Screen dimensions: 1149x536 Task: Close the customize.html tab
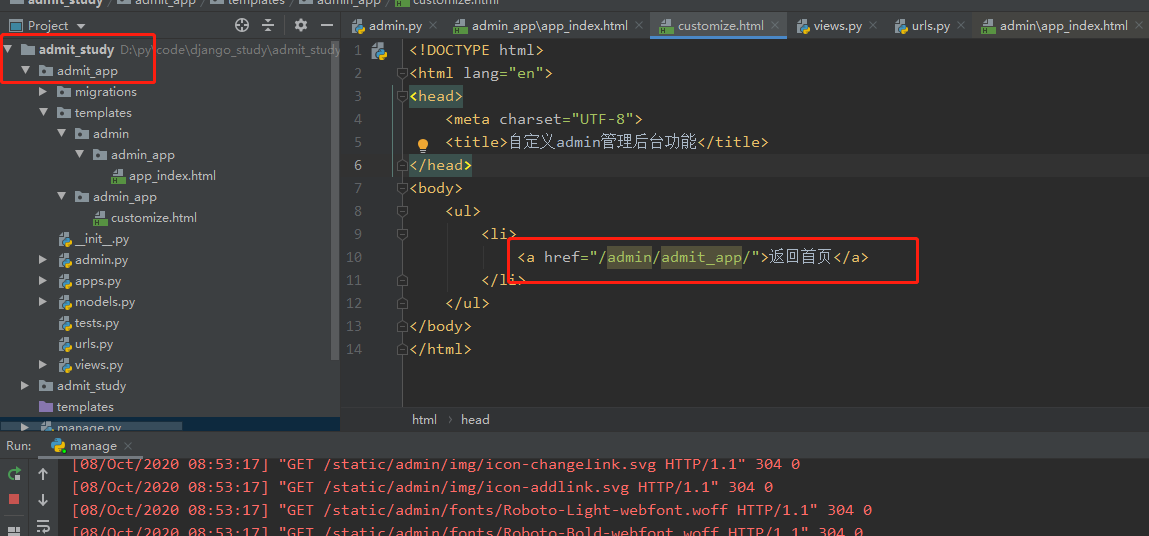(776, 26)
